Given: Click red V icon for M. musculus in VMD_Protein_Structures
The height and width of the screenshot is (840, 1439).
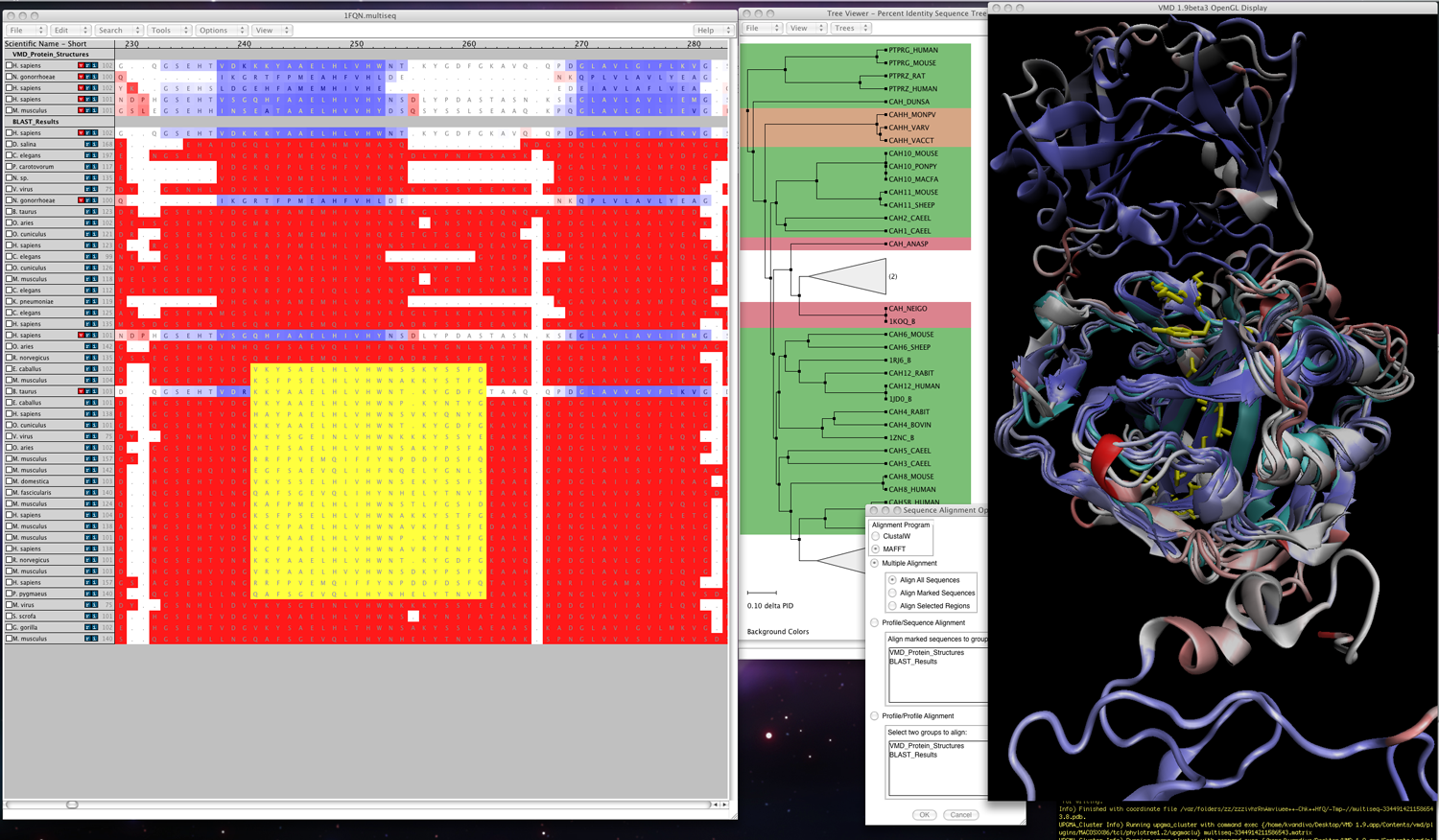Looking at the screenshot, I should click(x=83, y=110).
